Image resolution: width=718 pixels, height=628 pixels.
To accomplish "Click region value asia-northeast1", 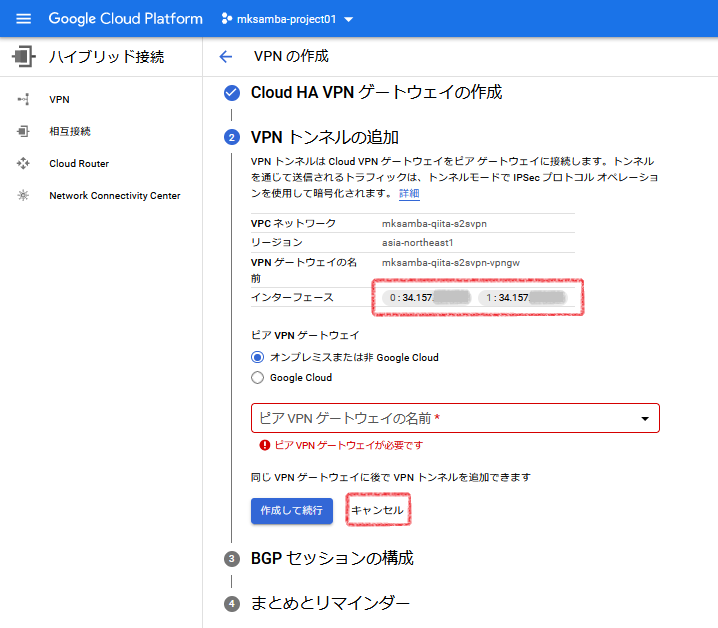I will point(417,243).
